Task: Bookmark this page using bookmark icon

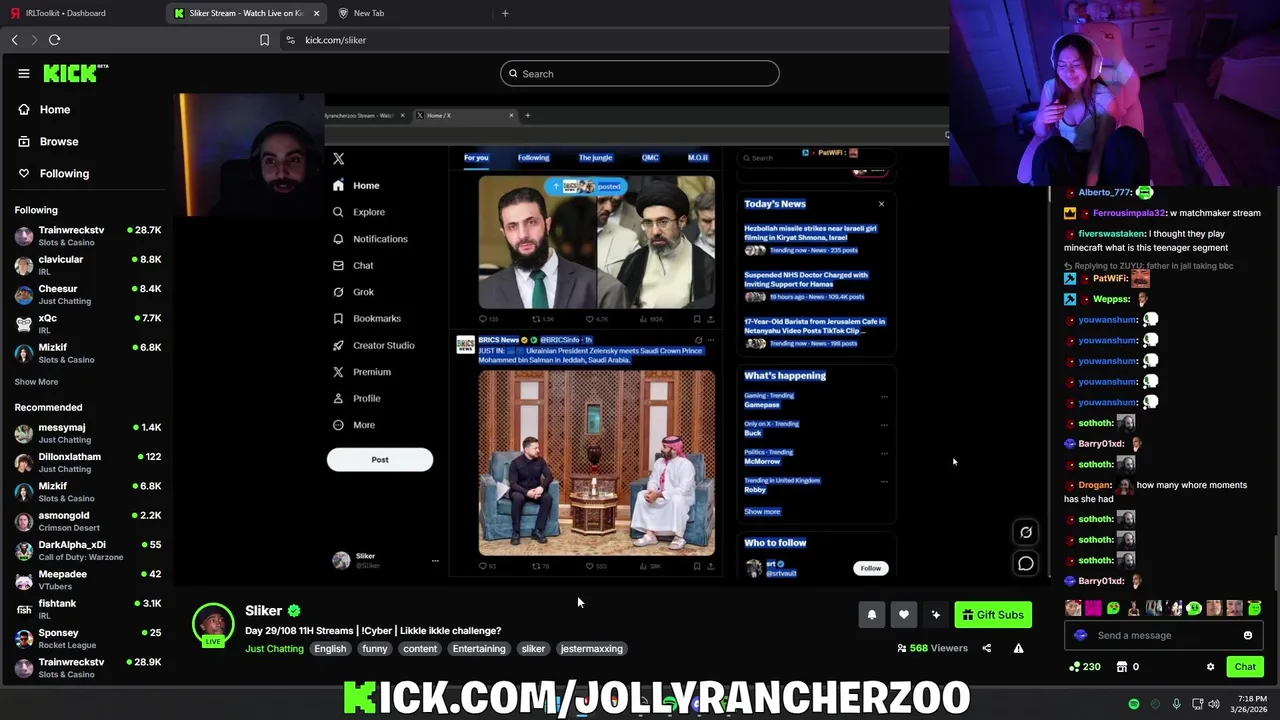Action: (x=265, y=40)
